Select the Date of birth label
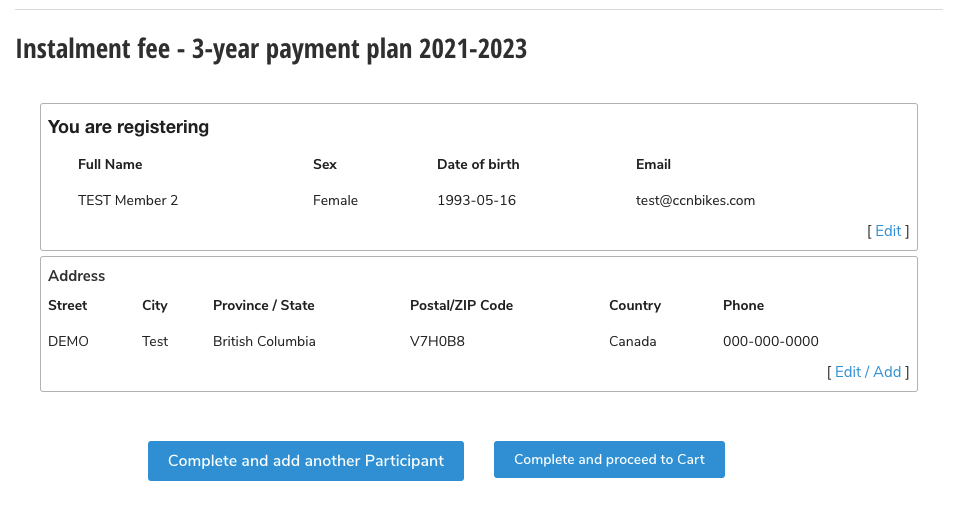This screenshot has width=954, height=511. (x=478, y=164)
